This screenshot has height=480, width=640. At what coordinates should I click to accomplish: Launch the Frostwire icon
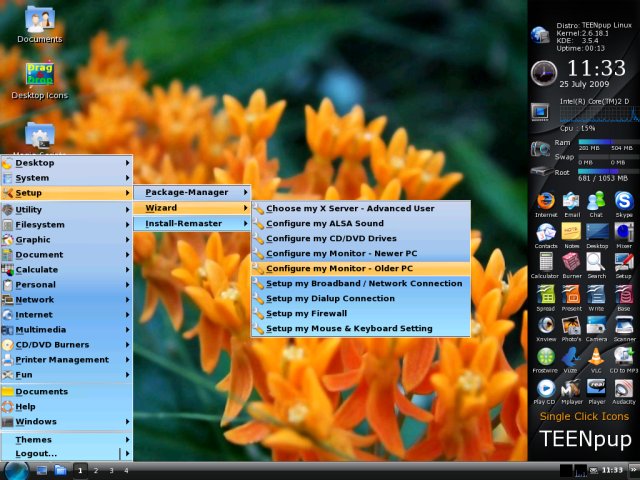(546, 357)
